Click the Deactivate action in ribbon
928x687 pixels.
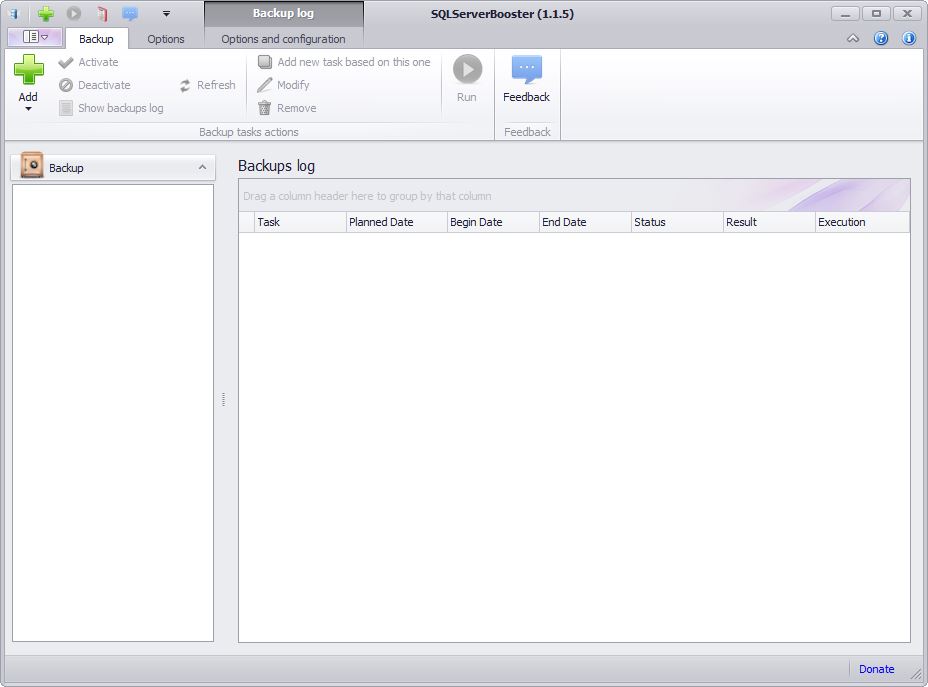pyautogui.click(x=95, y=85)
